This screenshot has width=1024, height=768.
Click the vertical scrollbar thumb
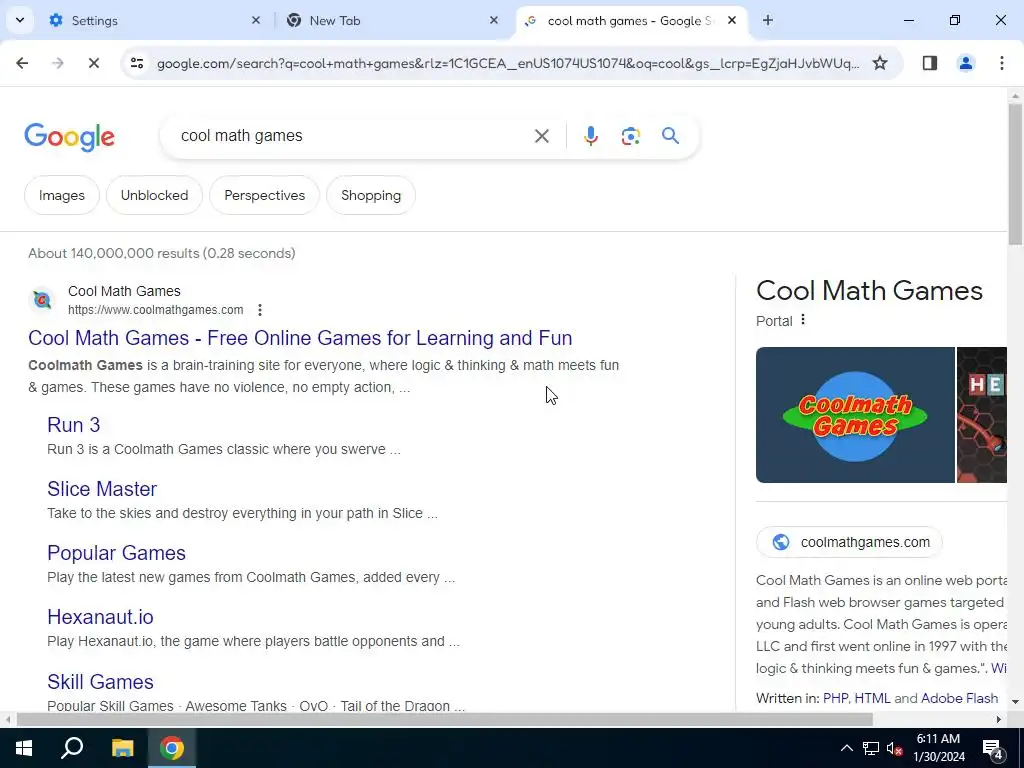(1015, 174)
